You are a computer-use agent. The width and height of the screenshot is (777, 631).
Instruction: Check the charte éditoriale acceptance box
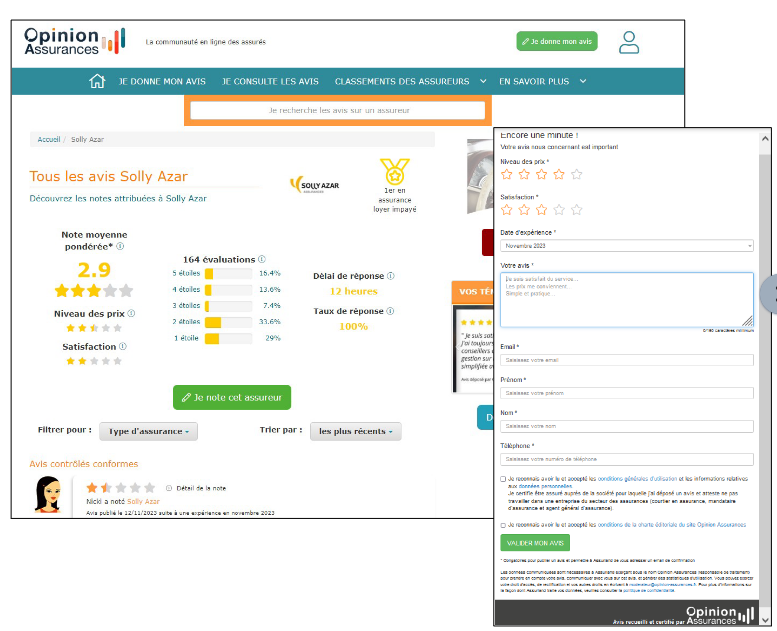(x=503, y=525)
